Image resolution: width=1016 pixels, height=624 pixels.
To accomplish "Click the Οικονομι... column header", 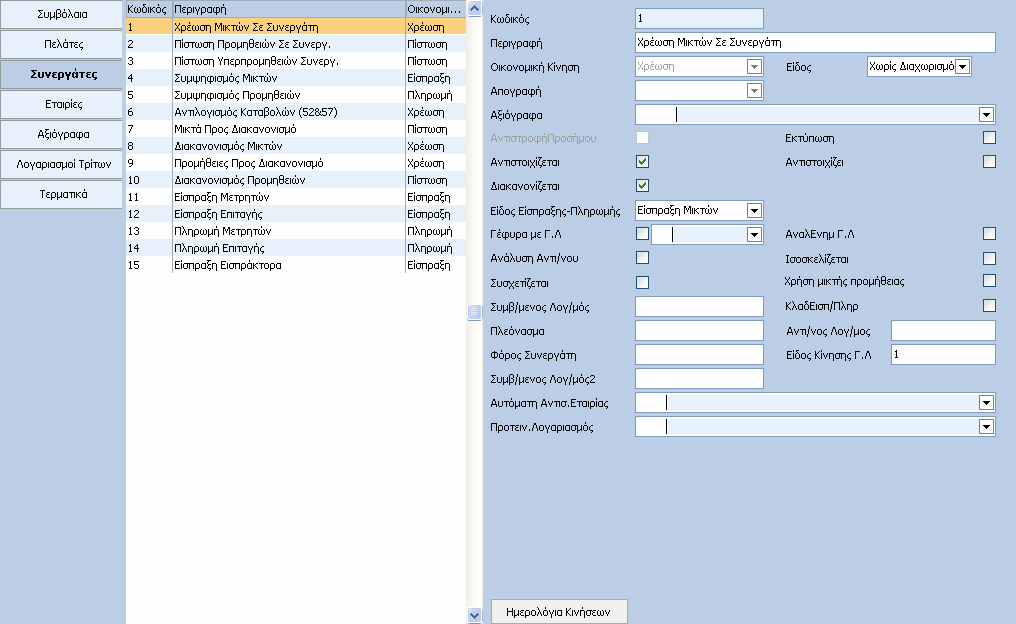I will pos(435,9).
